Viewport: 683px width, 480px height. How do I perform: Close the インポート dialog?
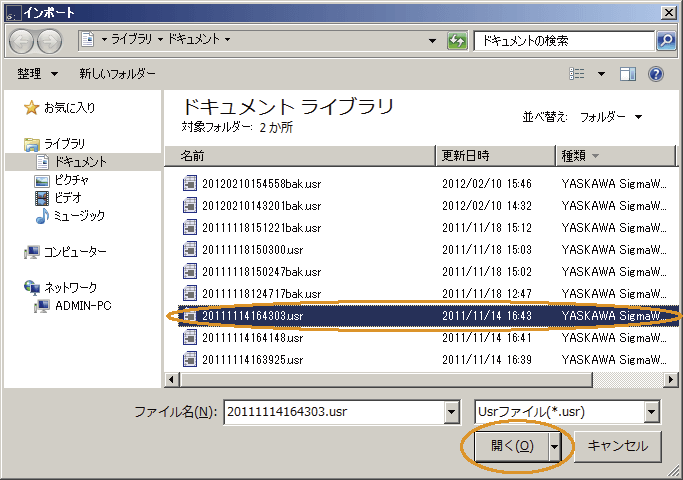pyautogui.click(x=669, y=13)
